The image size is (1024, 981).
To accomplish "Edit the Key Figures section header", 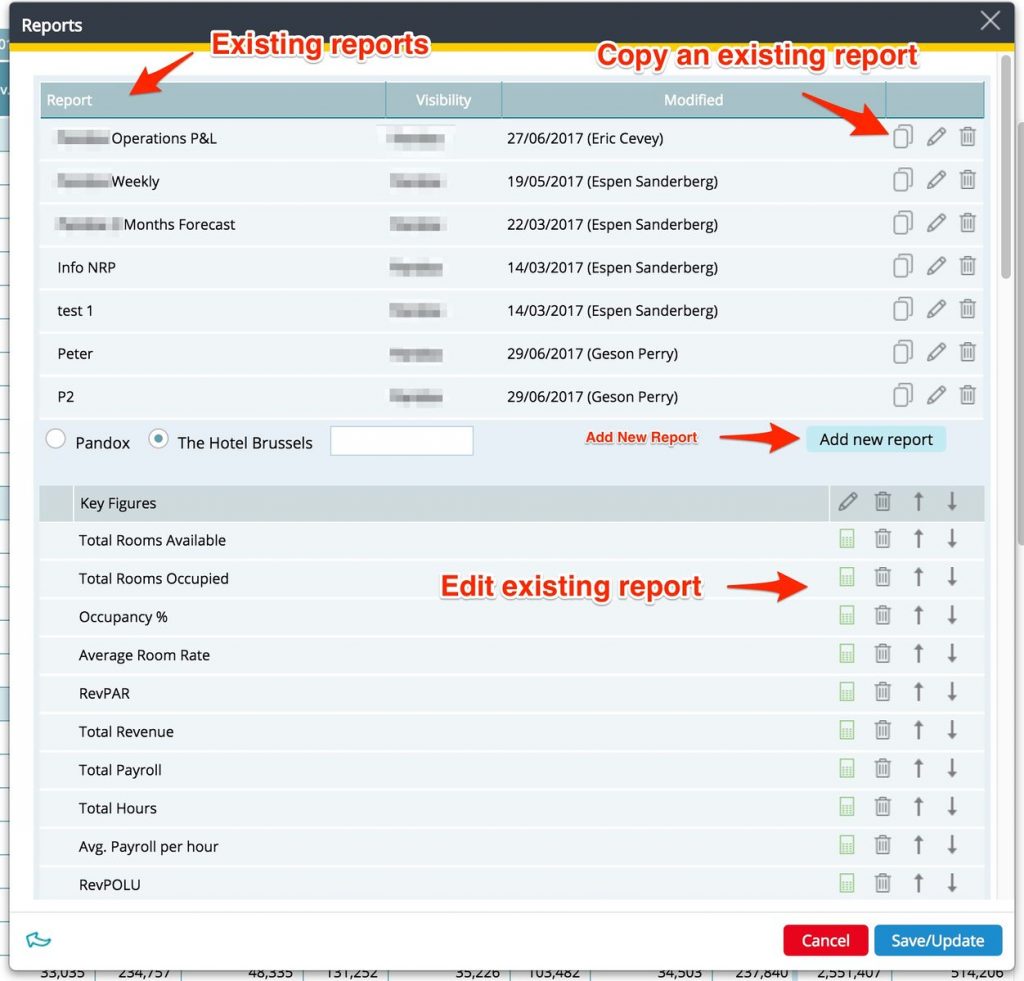I will (848, 502).
